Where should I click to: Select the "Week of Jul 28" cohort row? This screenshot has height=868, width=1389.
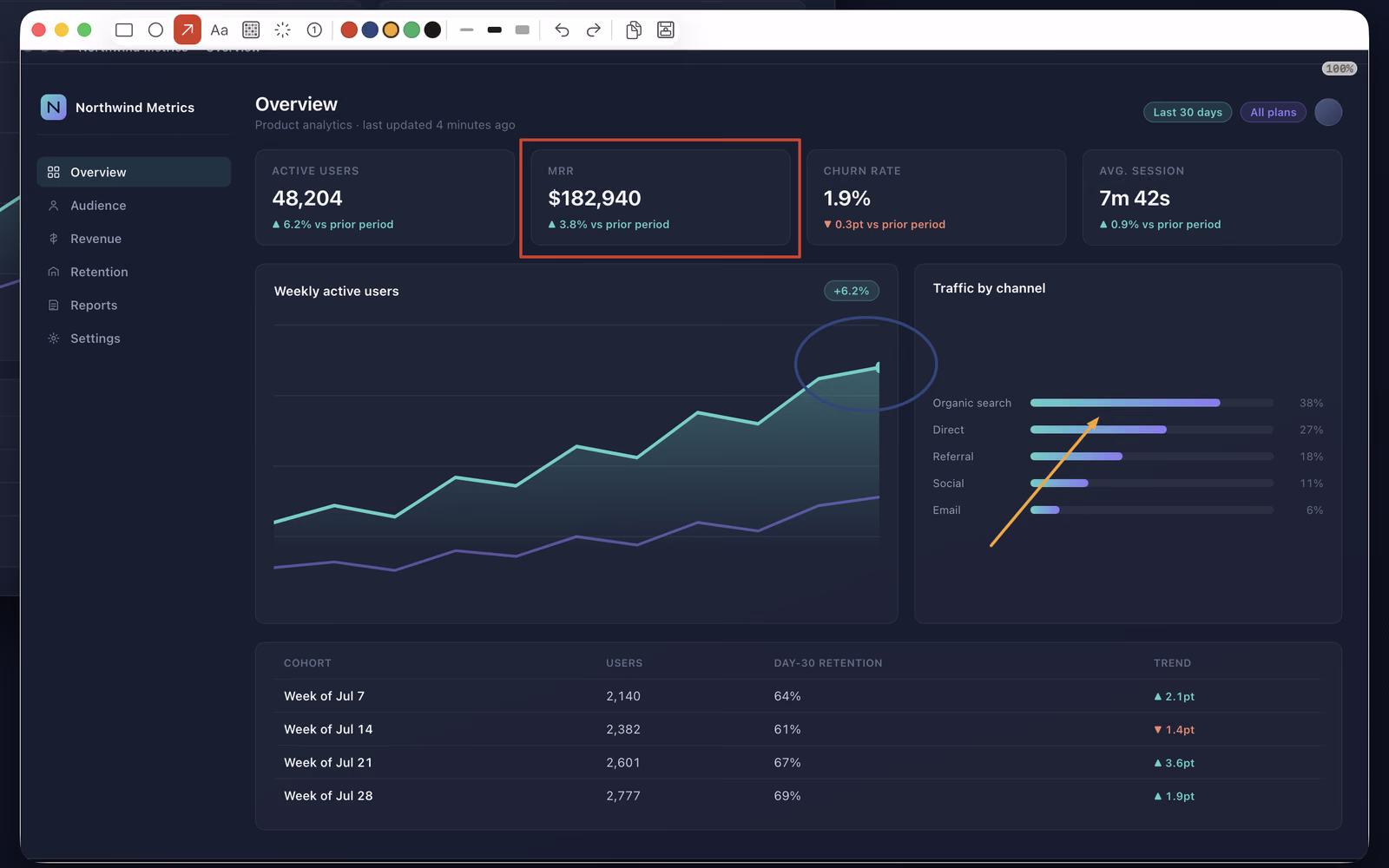[x=799, y=796]
